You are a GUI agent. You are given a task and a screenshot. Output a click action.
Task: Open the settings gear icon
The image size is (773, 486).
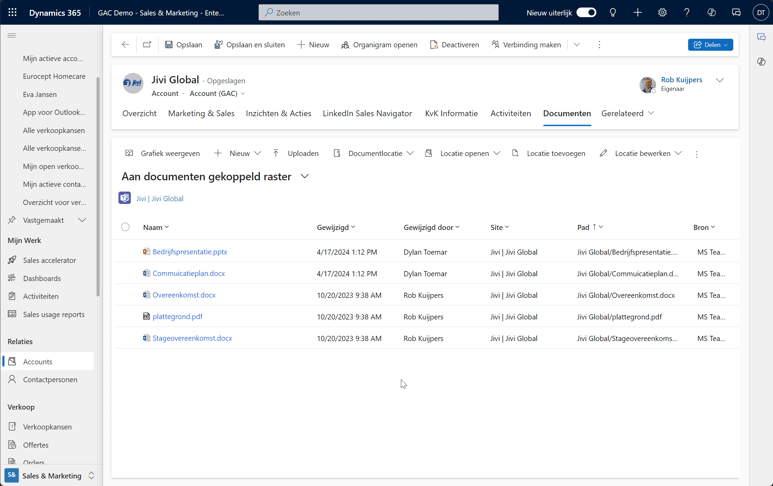click(x=662, y=12)
